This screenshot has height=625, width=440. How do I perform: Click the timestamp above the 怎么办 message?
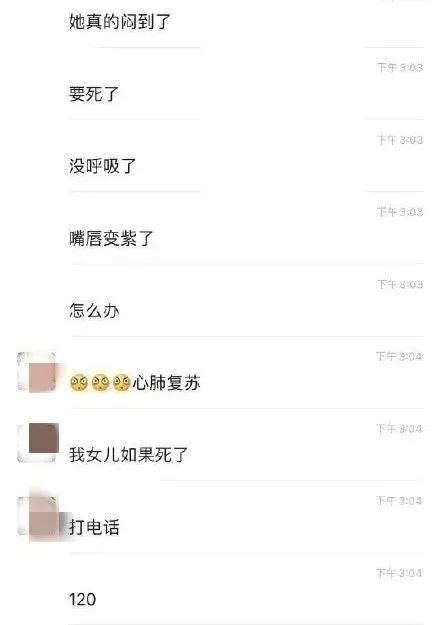pyautogui.click(x=400, y=284)
